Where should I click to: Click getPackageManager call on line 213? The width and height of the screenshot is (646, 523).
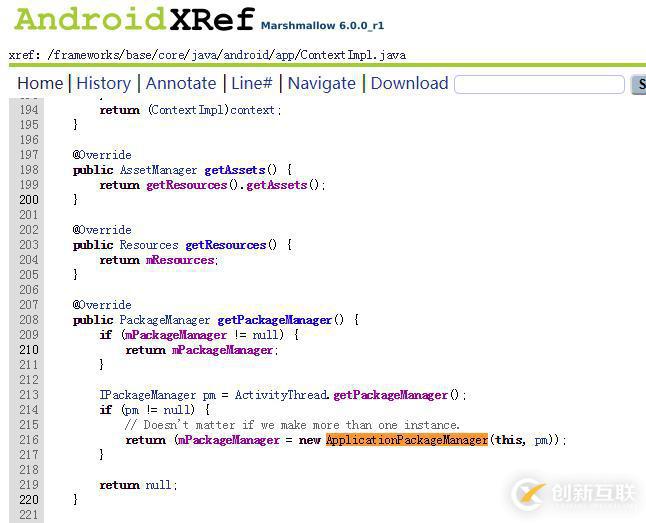click(x=391, y=395)
